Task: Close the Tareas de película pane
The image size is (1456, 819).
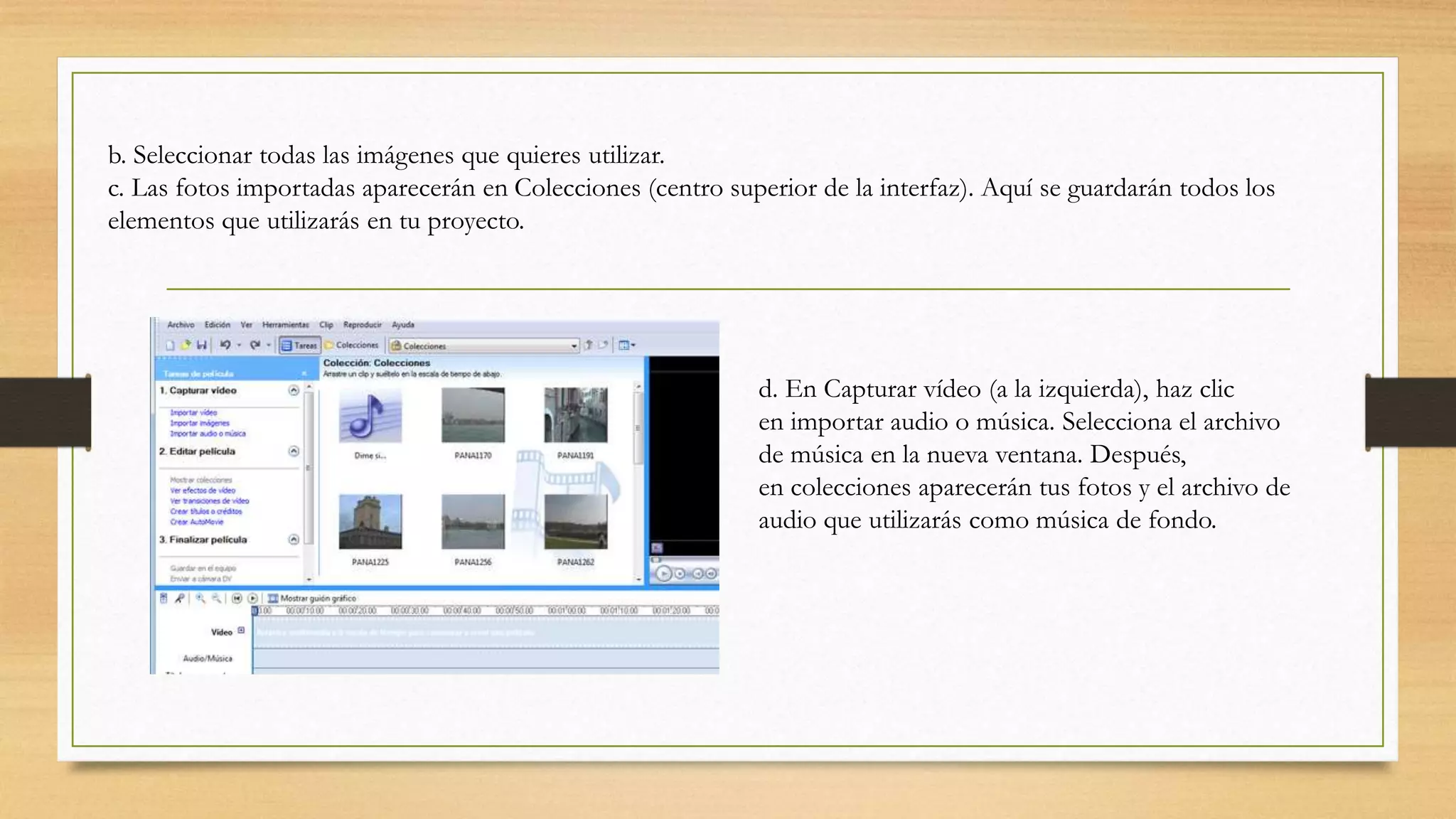Action: (304, 374)
